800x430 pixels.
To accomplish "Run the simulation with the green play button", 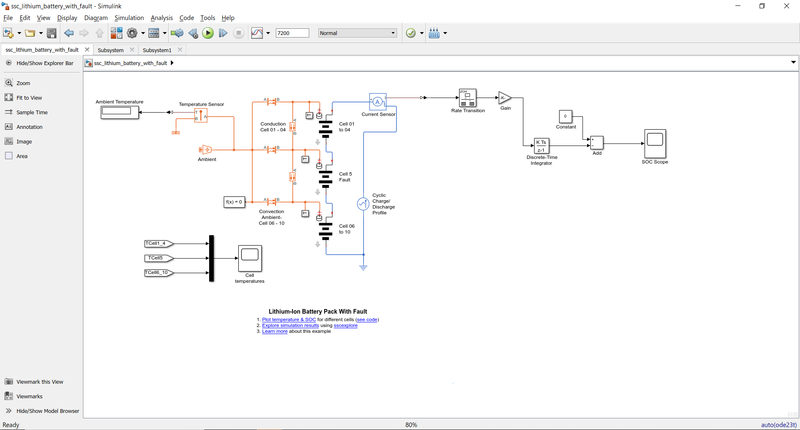I will 208,33.
